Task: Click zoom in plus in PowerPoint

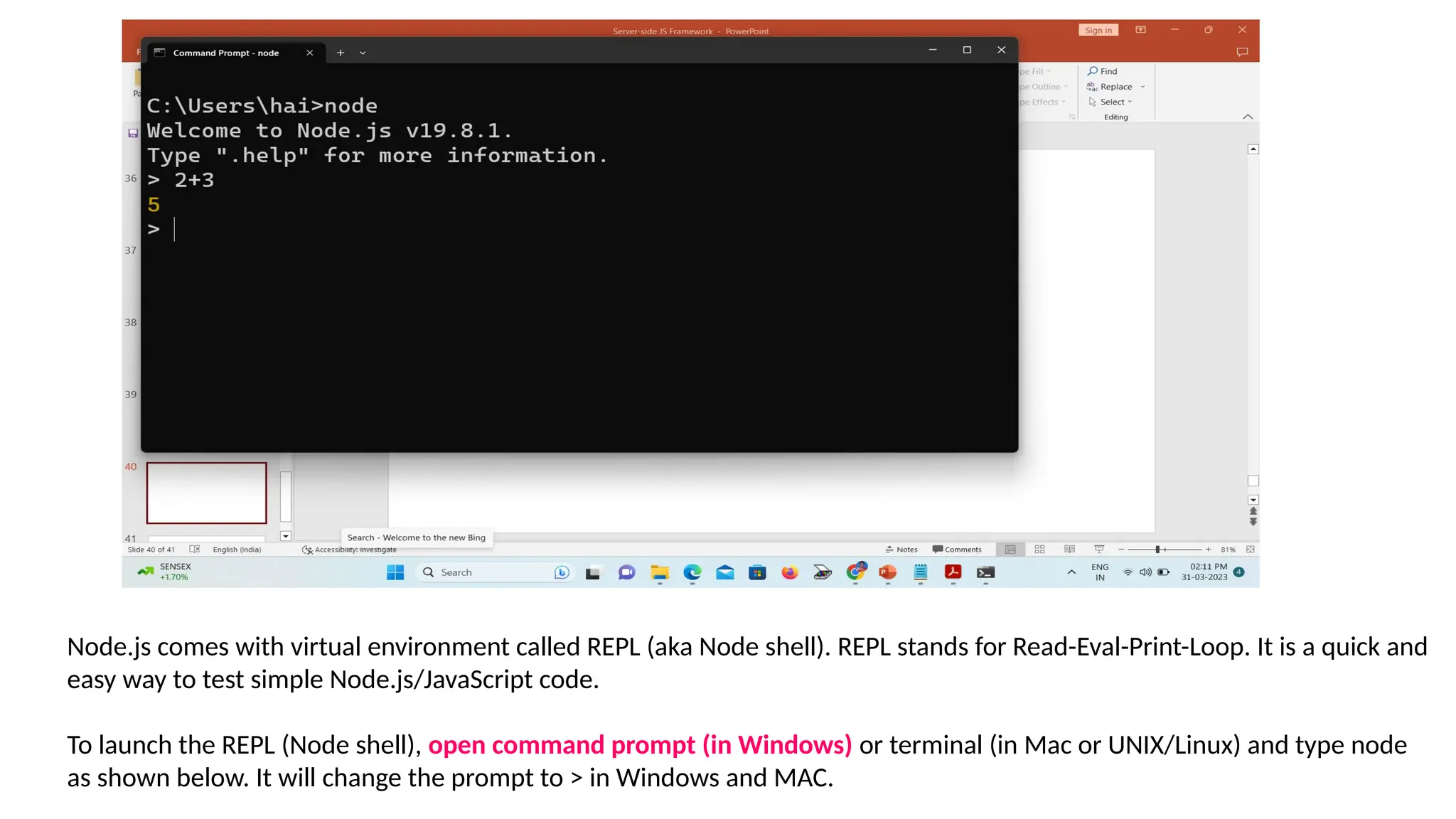Action: [x=1208, y=550]
